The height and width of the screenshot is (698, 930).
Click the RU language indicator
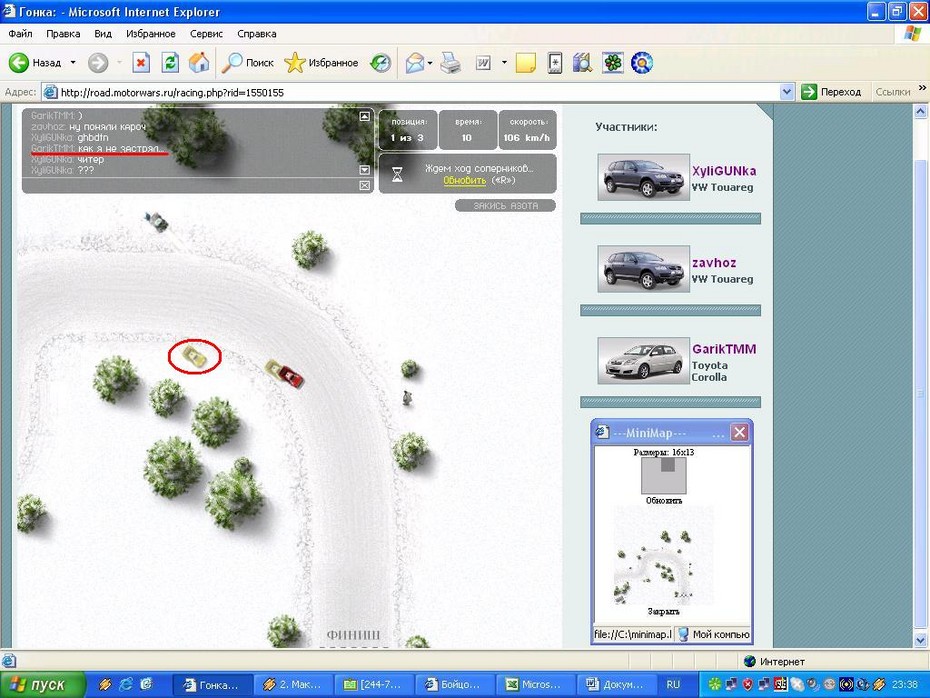tap(673, 685)
